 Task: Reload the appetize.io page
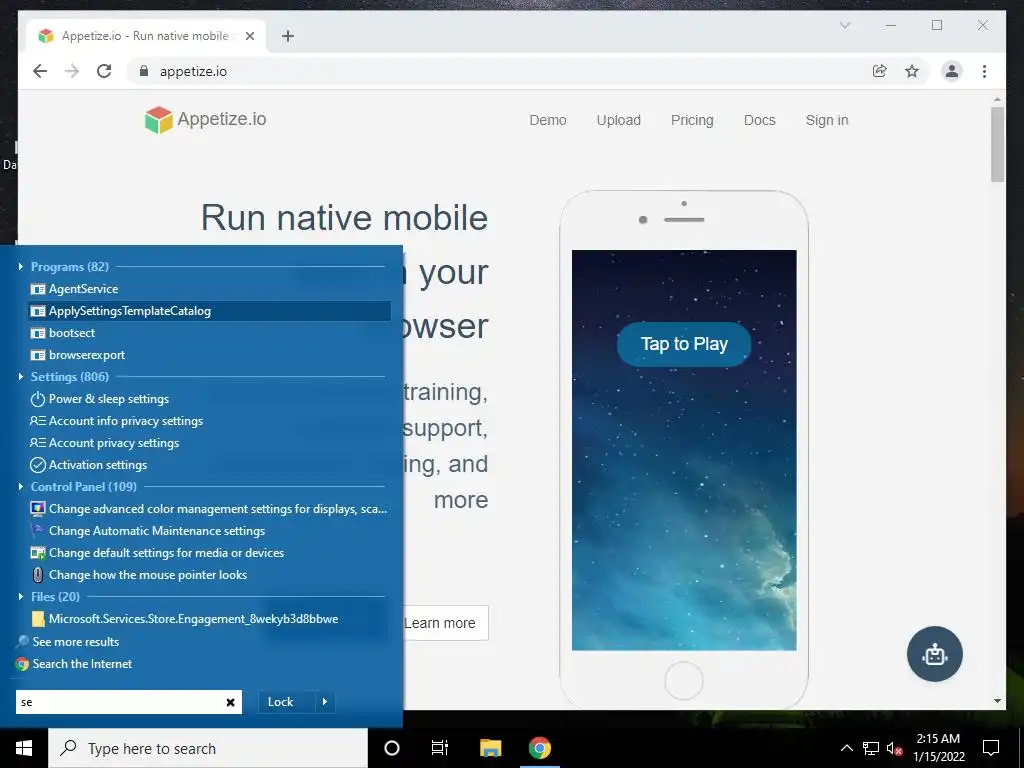(104, 71)
